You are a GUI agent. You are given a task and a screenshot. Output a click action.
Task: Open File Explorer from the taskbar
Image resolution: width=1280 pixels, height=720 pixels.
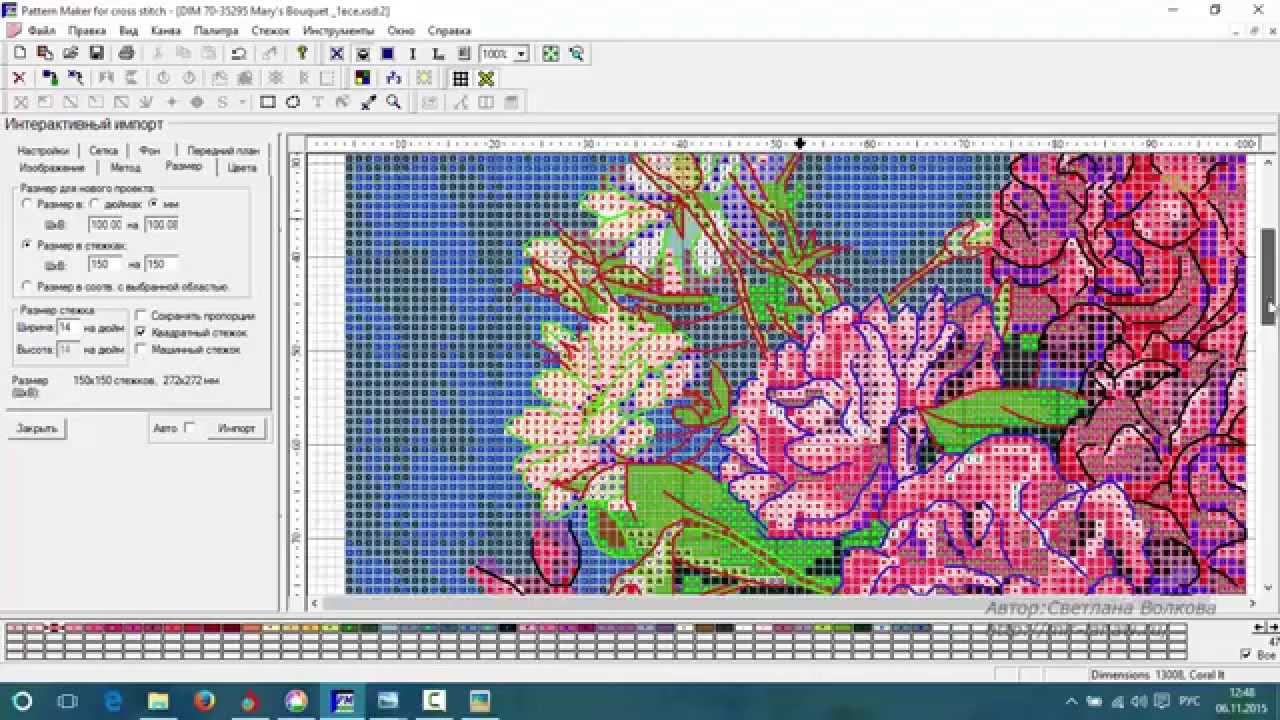pyautogui.click(x=159, y=700)
